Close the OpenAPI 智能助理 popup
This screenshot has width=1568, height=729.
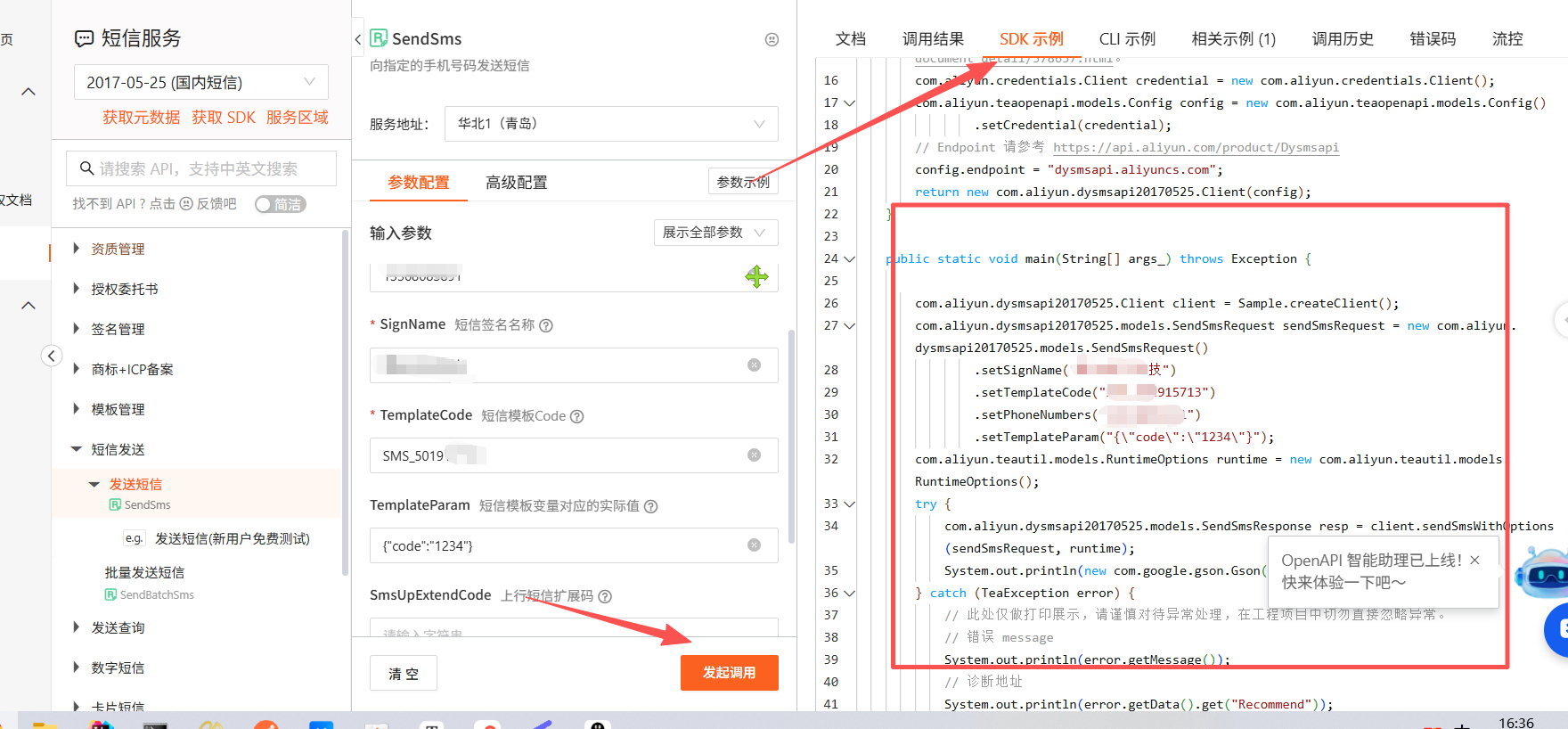pyautogui.click(x=1474, y=560)
